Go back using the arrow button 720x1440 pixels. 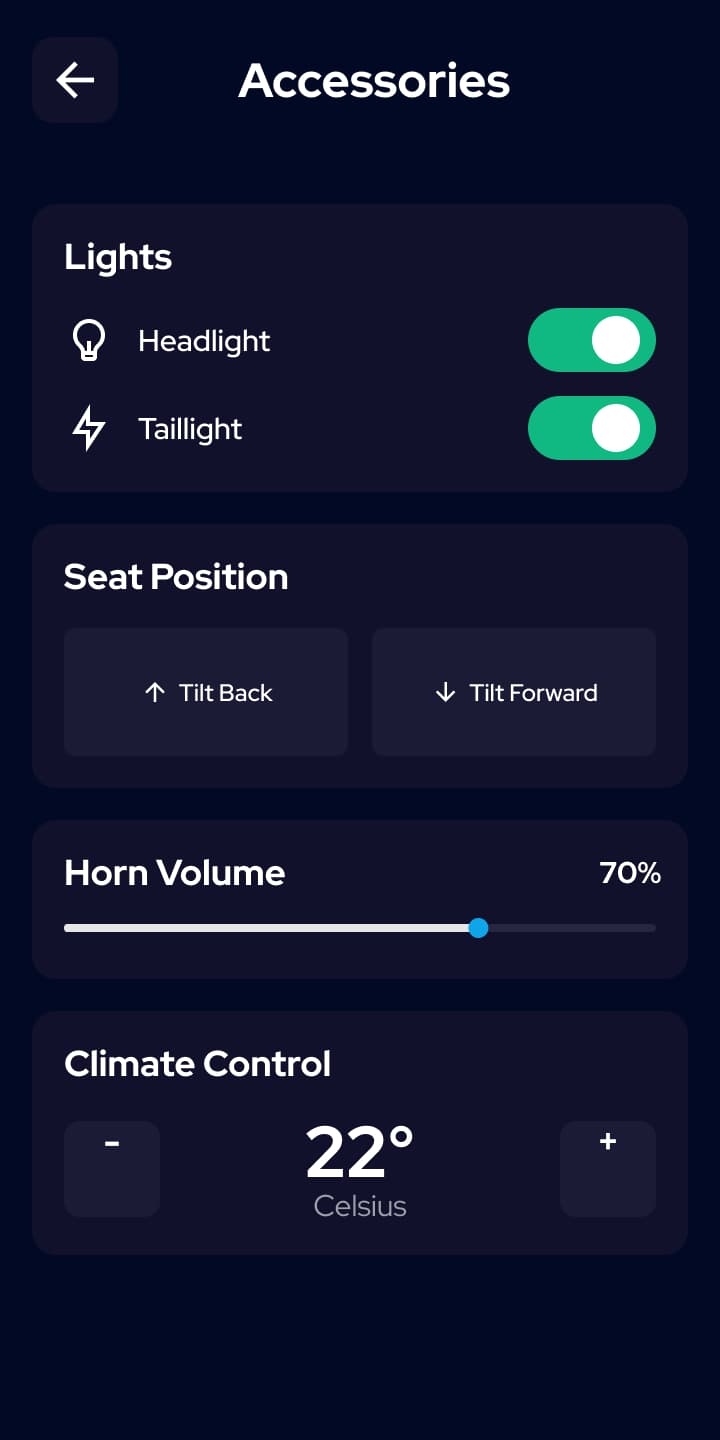tap(75, 80)
